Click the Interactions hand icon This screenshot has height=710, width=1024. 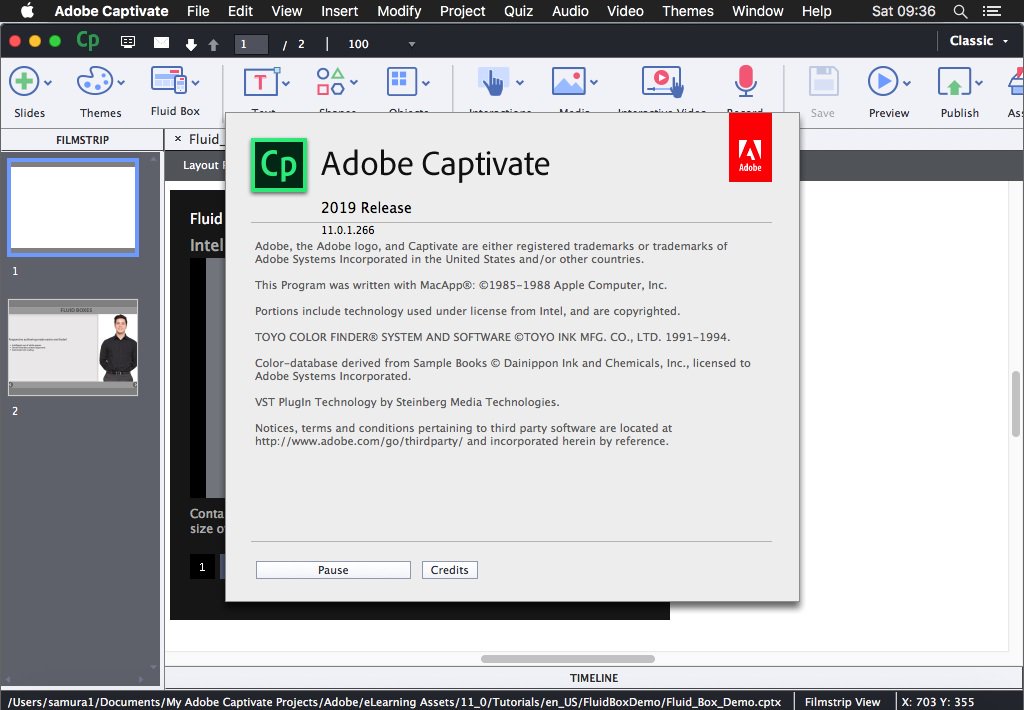point(493,82)
